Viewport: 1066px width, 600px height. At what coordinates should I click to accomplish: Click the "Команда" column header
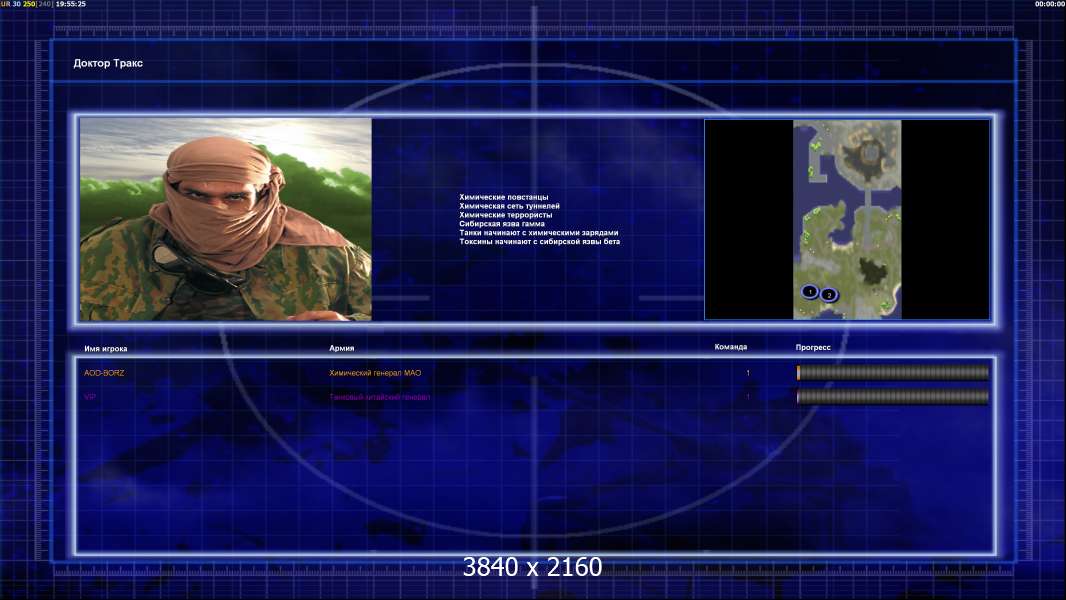tap(731, 347)
